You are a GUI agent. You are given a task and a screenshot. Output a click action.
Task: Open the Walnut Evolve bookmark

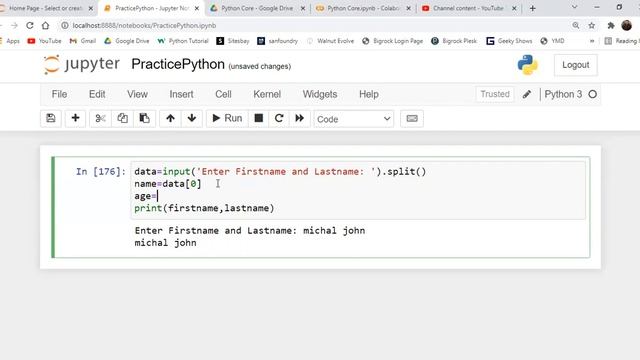(330, 41)
